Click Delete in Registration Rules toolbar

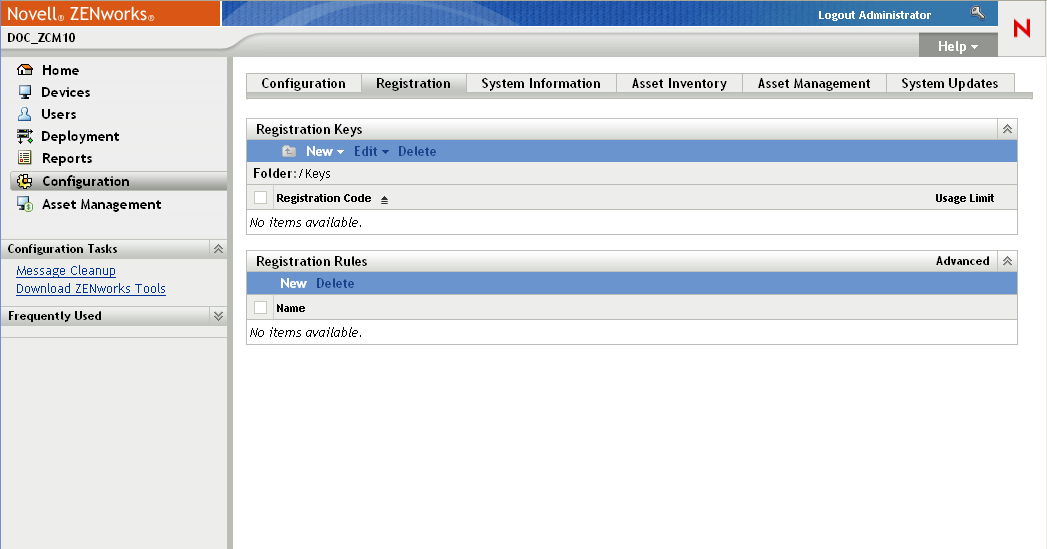click(335, 283)
